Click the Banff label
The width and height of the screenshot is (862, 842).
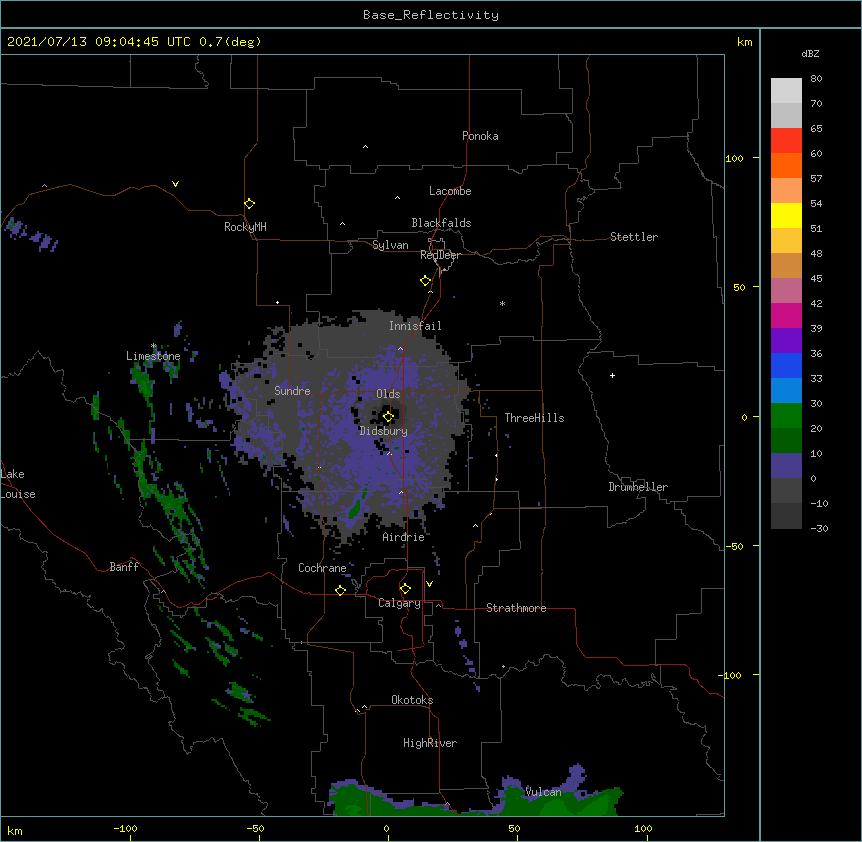[x=124, y=567]
